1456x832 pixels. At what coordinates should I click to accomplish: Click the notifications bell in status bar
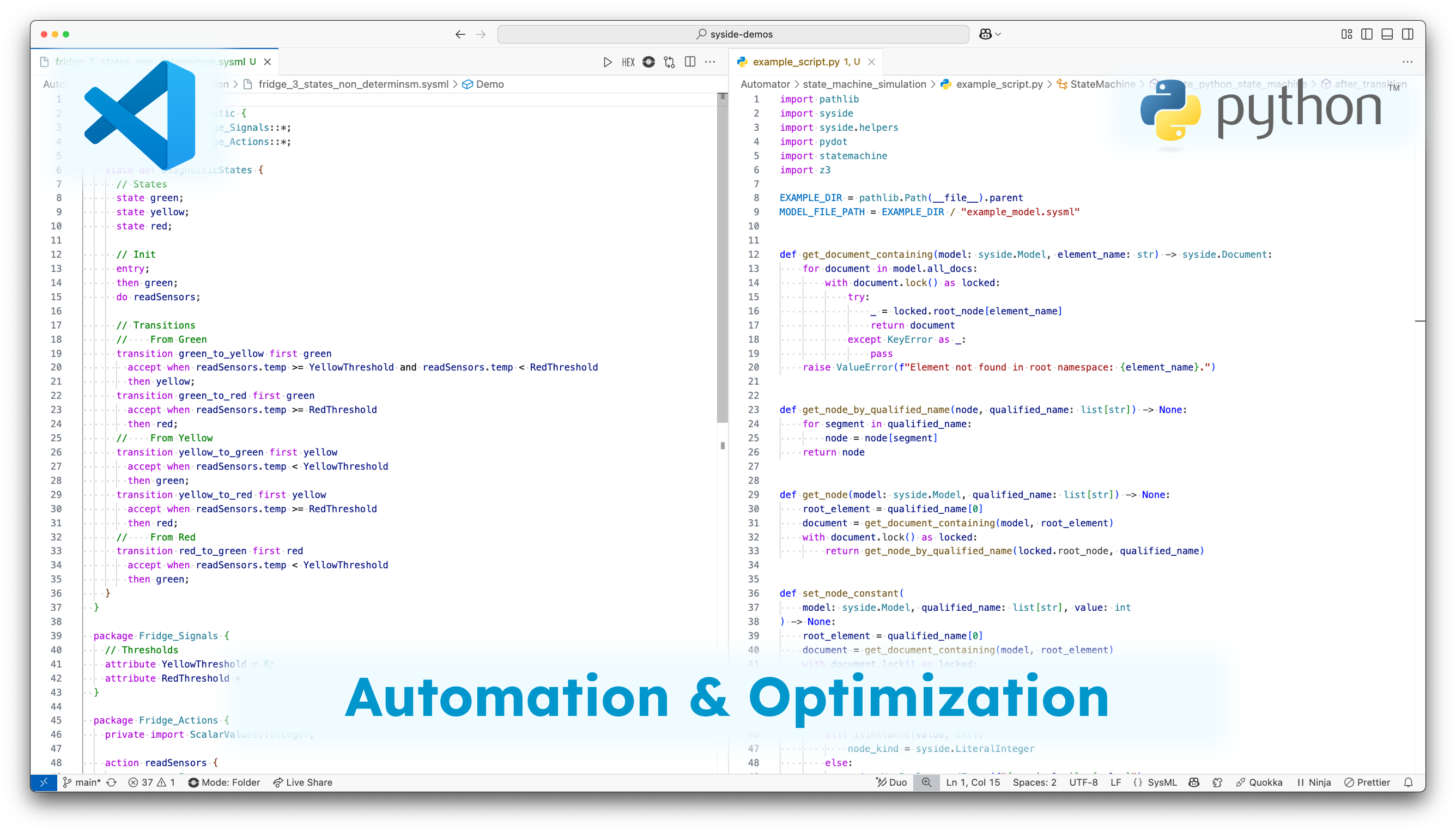(1408, 782)
